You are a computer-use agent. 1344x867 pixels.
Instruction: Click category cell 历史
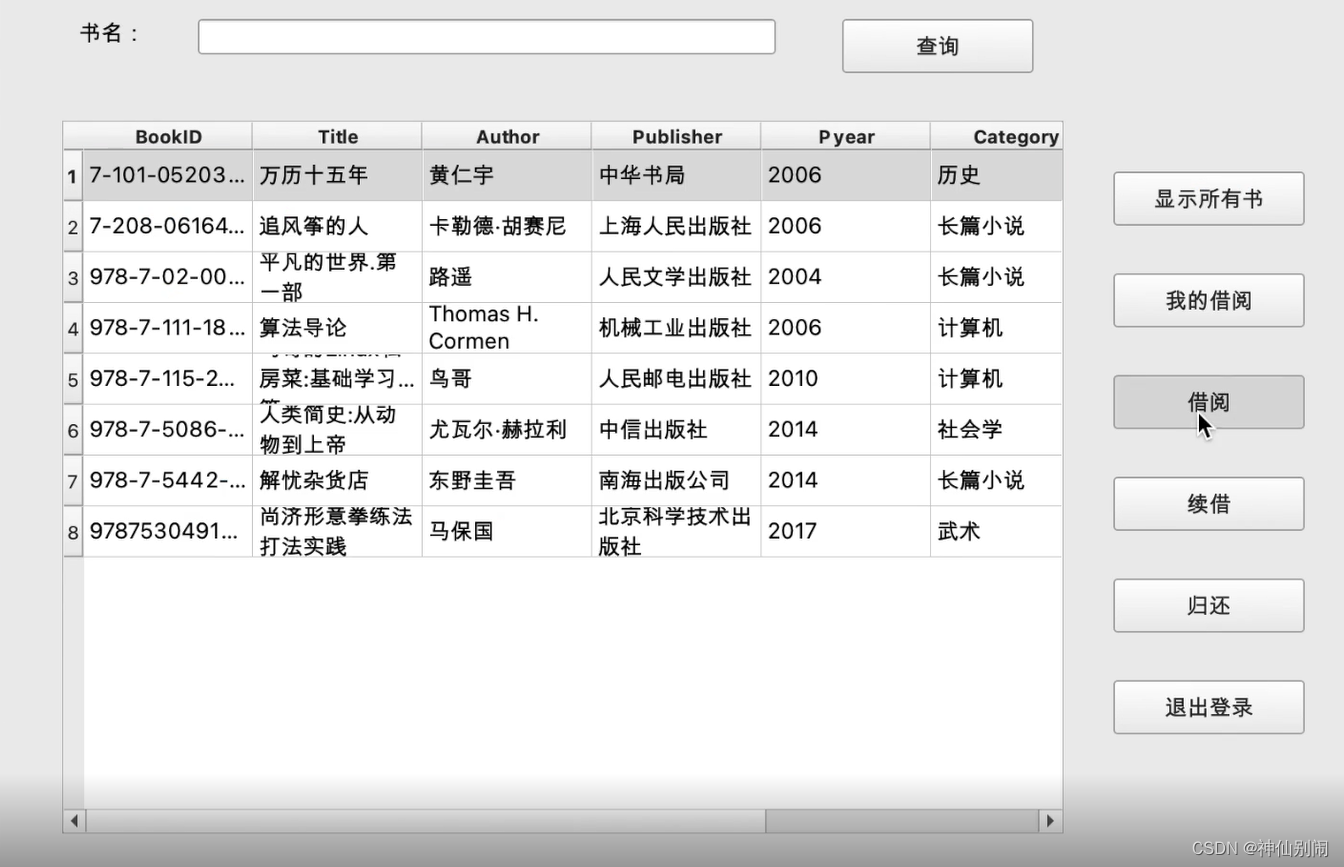(x=997, y=176)
